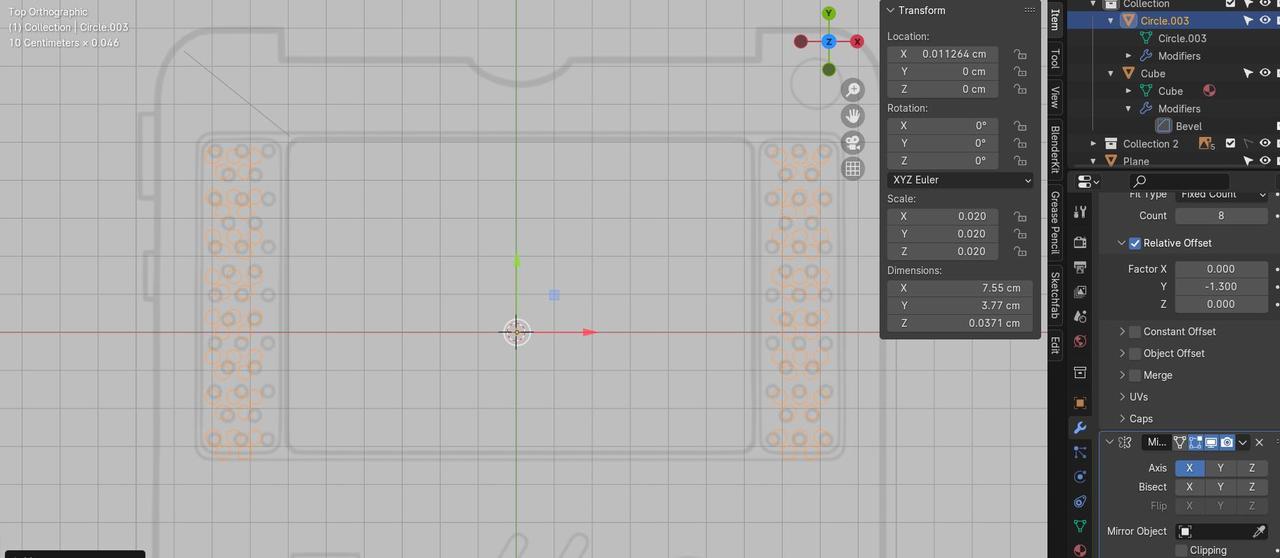The image size is (1280, 558).
Task: Open the XYZ Euler rotation mode dropdown
Action: (x=960, y=180)
